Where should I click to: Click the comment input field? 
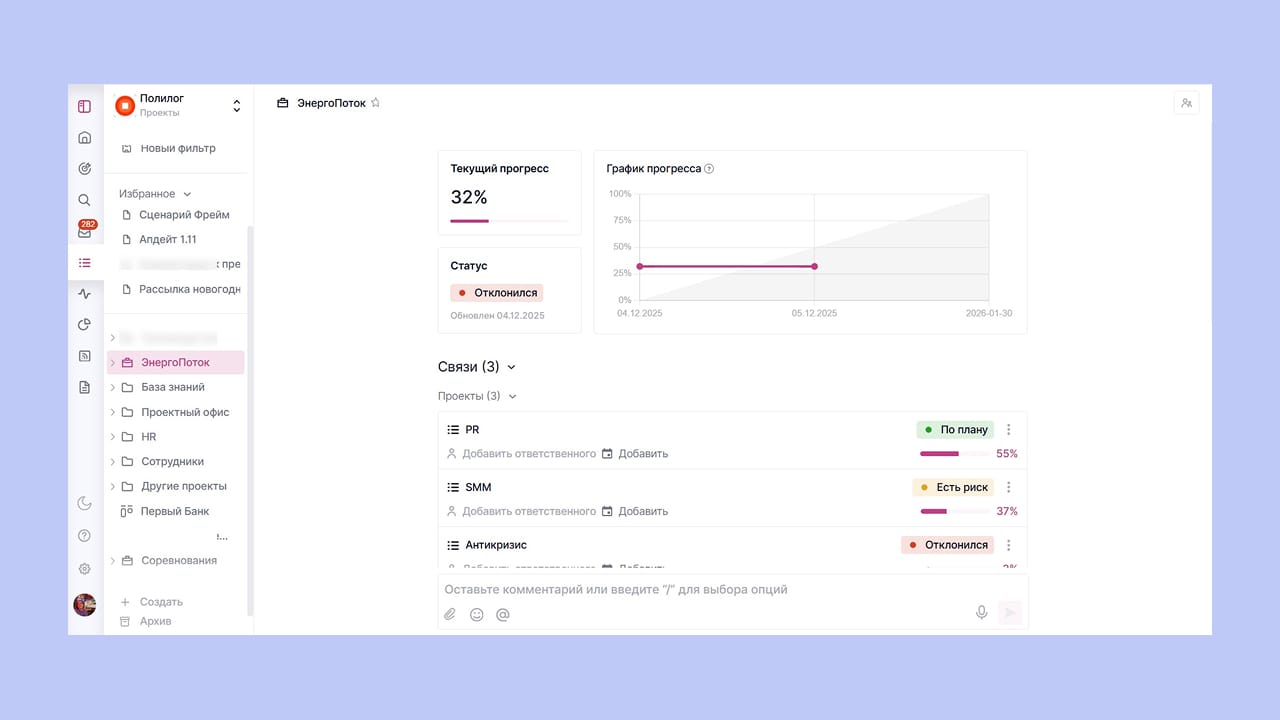click(700, 590)
